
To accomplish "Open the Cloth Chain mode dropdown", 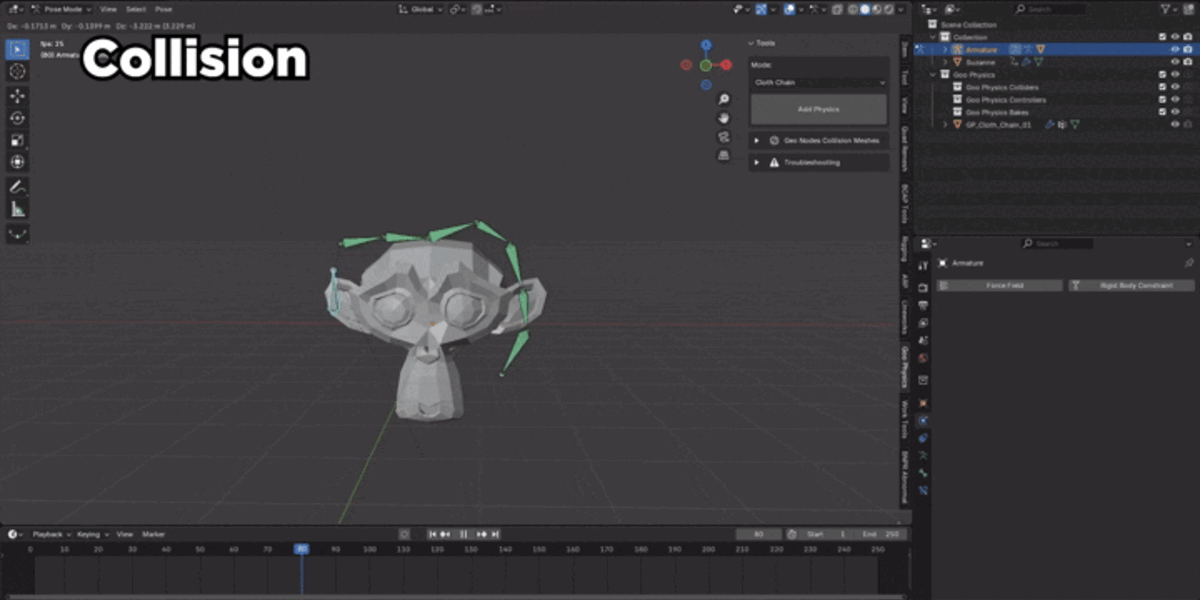I will pyautogui.click(x=819, y=83).
